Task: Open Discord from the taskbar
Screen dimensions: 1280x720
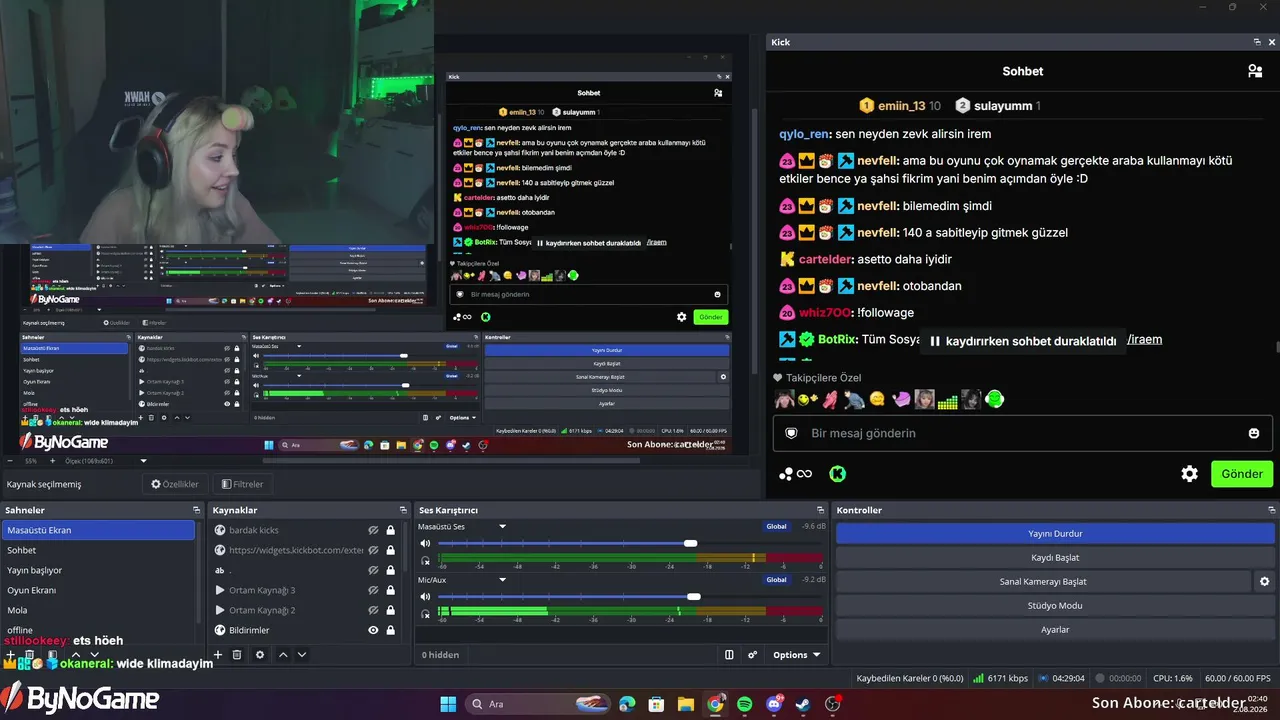Action: (x=774, y=704)
